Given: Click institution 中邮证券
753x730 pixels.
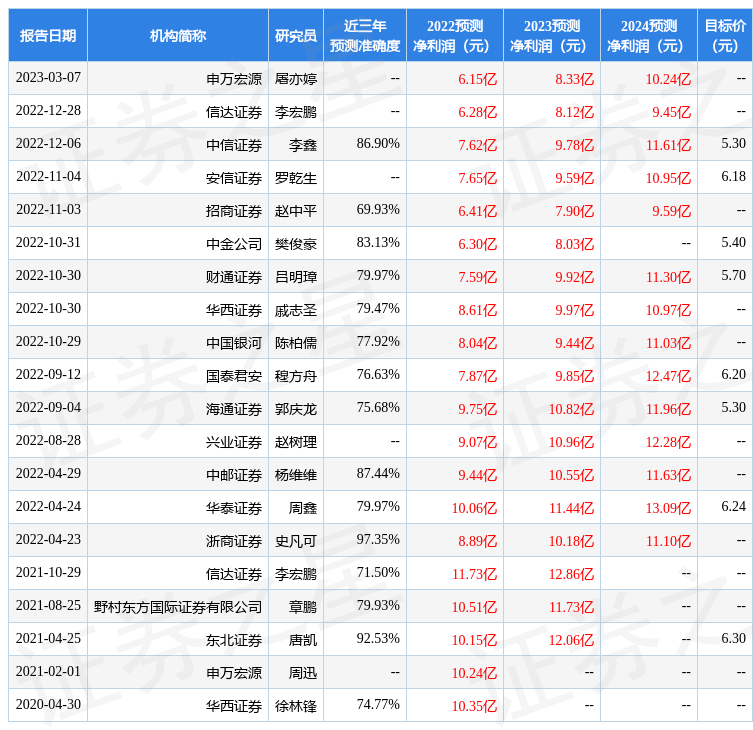Looking at the screenshot, I should point(234,475).
